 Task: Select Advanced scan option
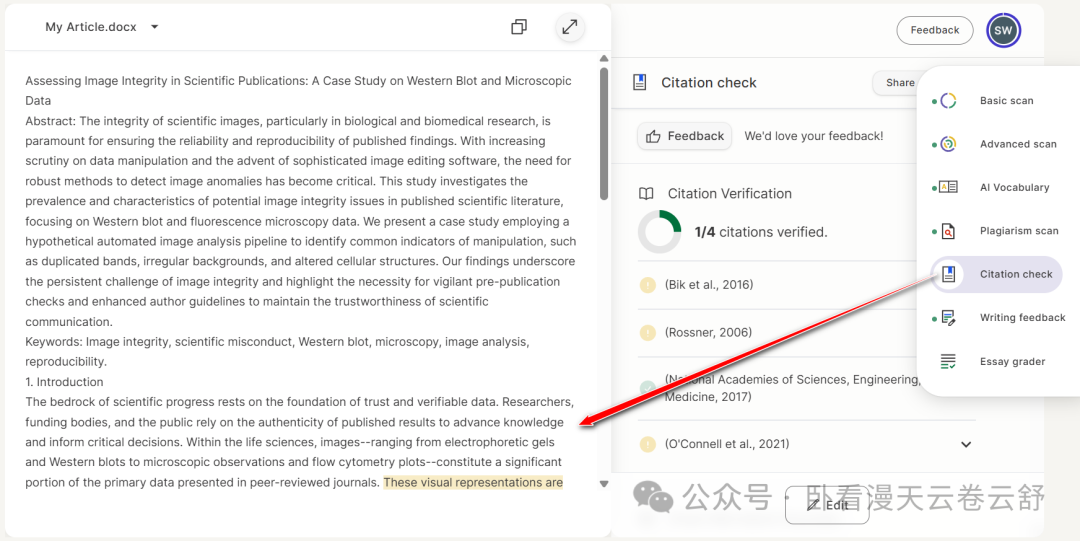point(1017,144)
